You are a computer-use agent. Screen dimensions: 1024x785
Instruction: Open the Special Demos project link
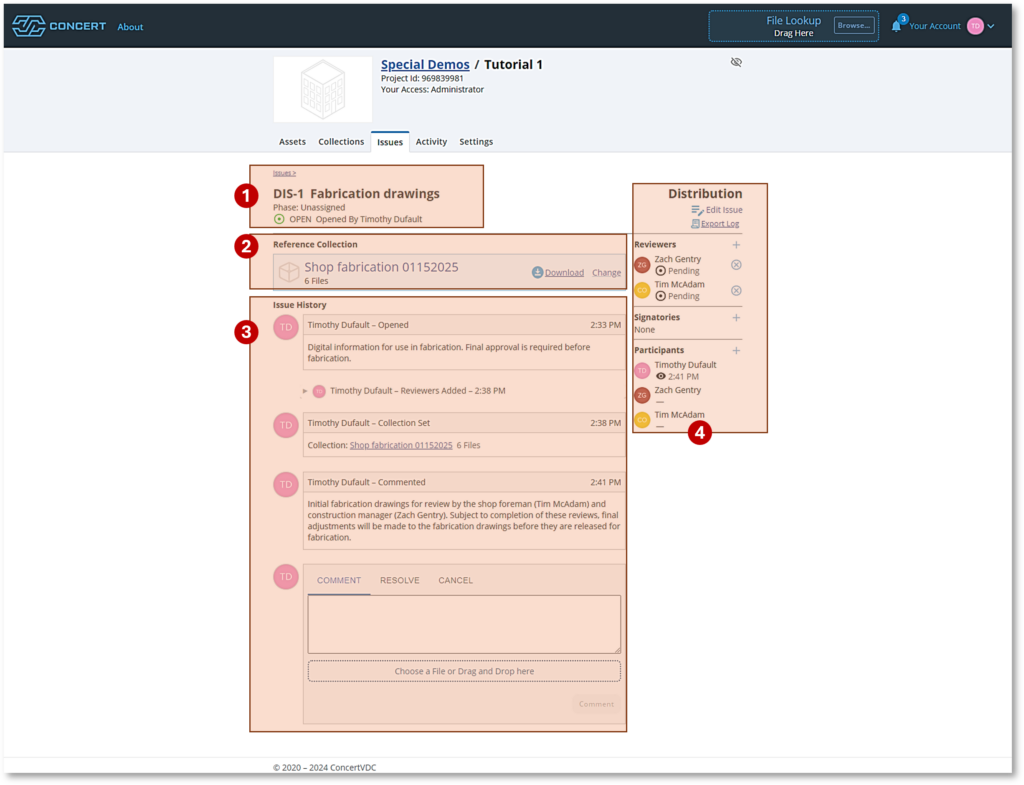425,65
